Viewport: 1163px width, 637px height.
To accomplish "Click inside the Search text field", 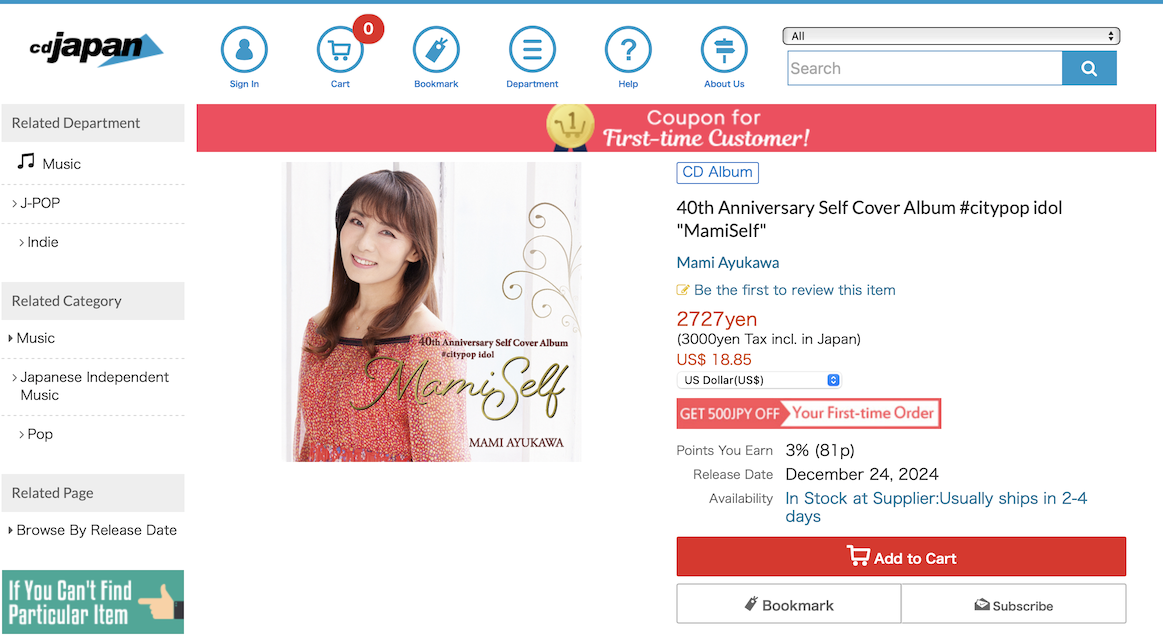I will coord(925,68).
